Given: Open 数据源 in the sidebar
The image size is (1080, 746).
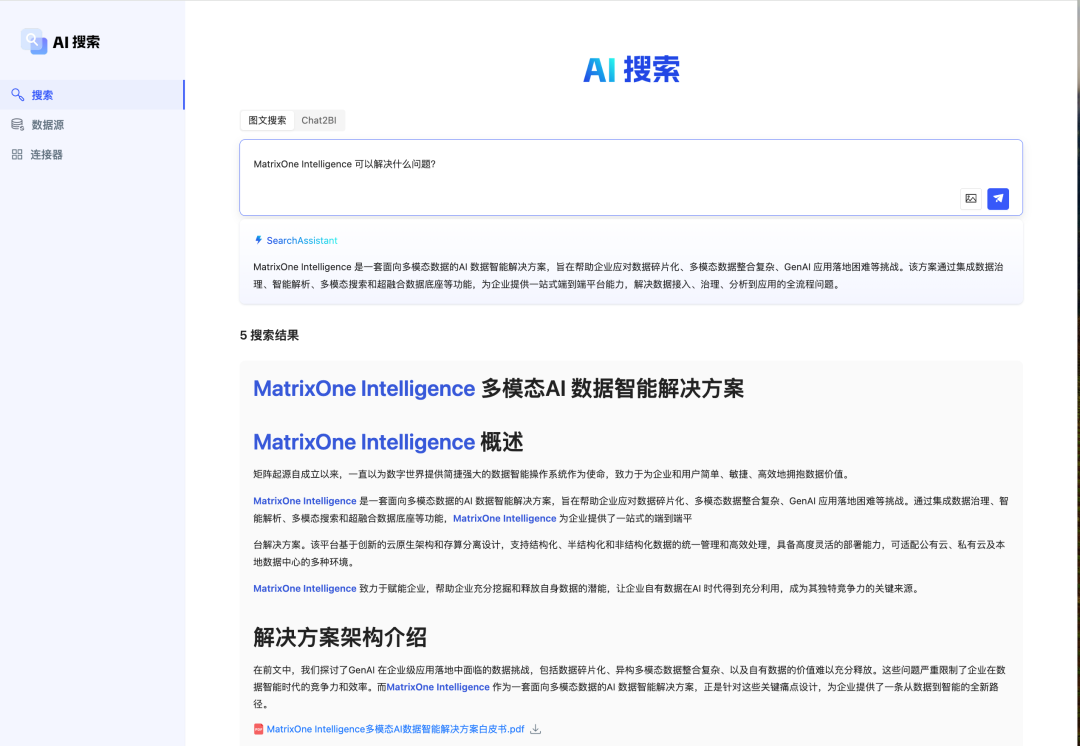Looking at the screenshot, I should click(x=92, y=125).
